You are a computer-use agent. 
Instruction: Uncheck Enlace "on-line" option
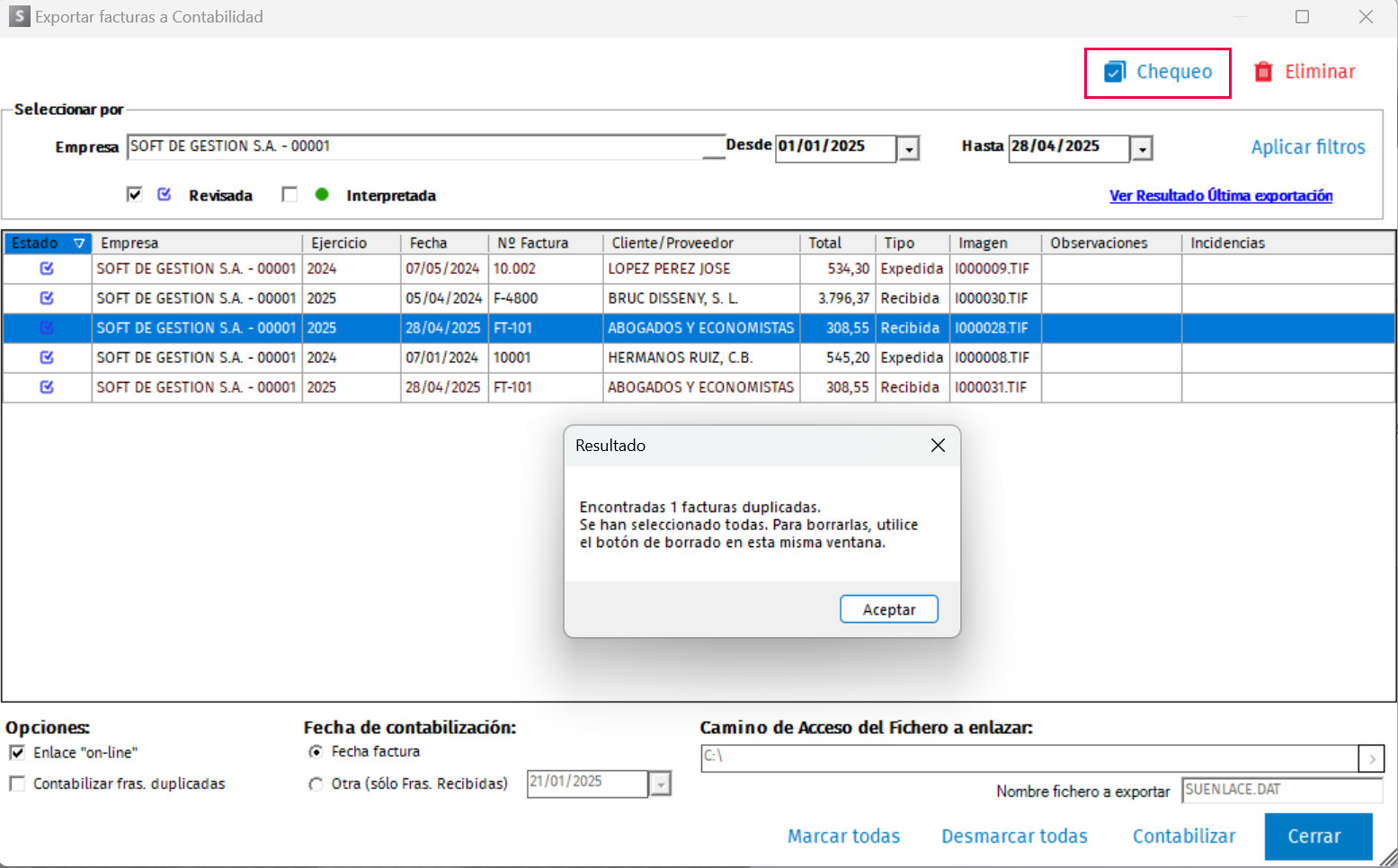[17, 752]
